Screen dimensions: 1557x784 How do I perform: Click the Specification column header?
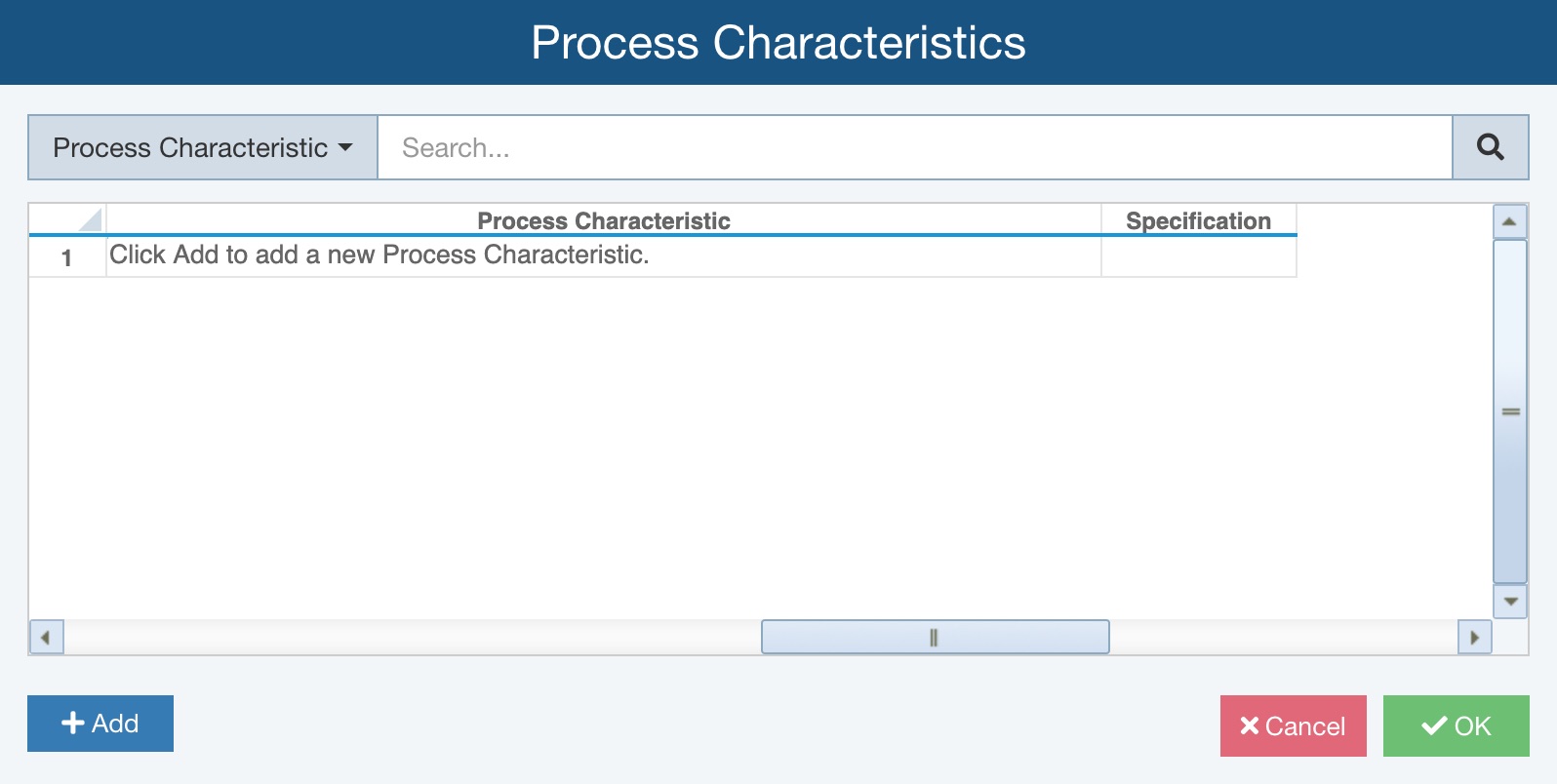[x=1198, y=220]
